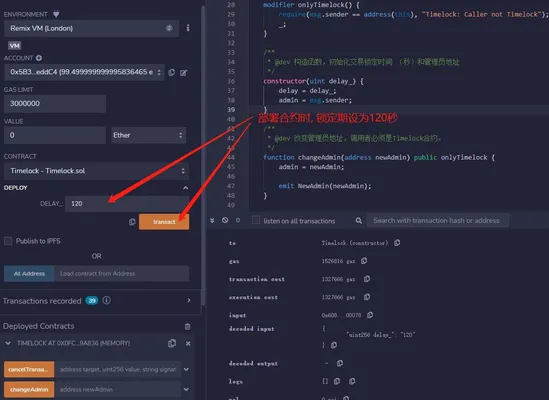
Task: Expand the cancelTransaction parameters chevron
Action: [x=186, y=369]
